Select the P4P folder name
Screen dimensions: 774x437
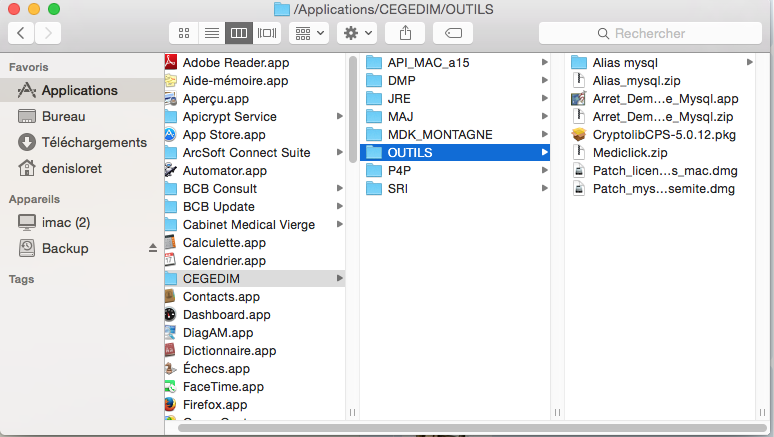click(x=399, y=170)
